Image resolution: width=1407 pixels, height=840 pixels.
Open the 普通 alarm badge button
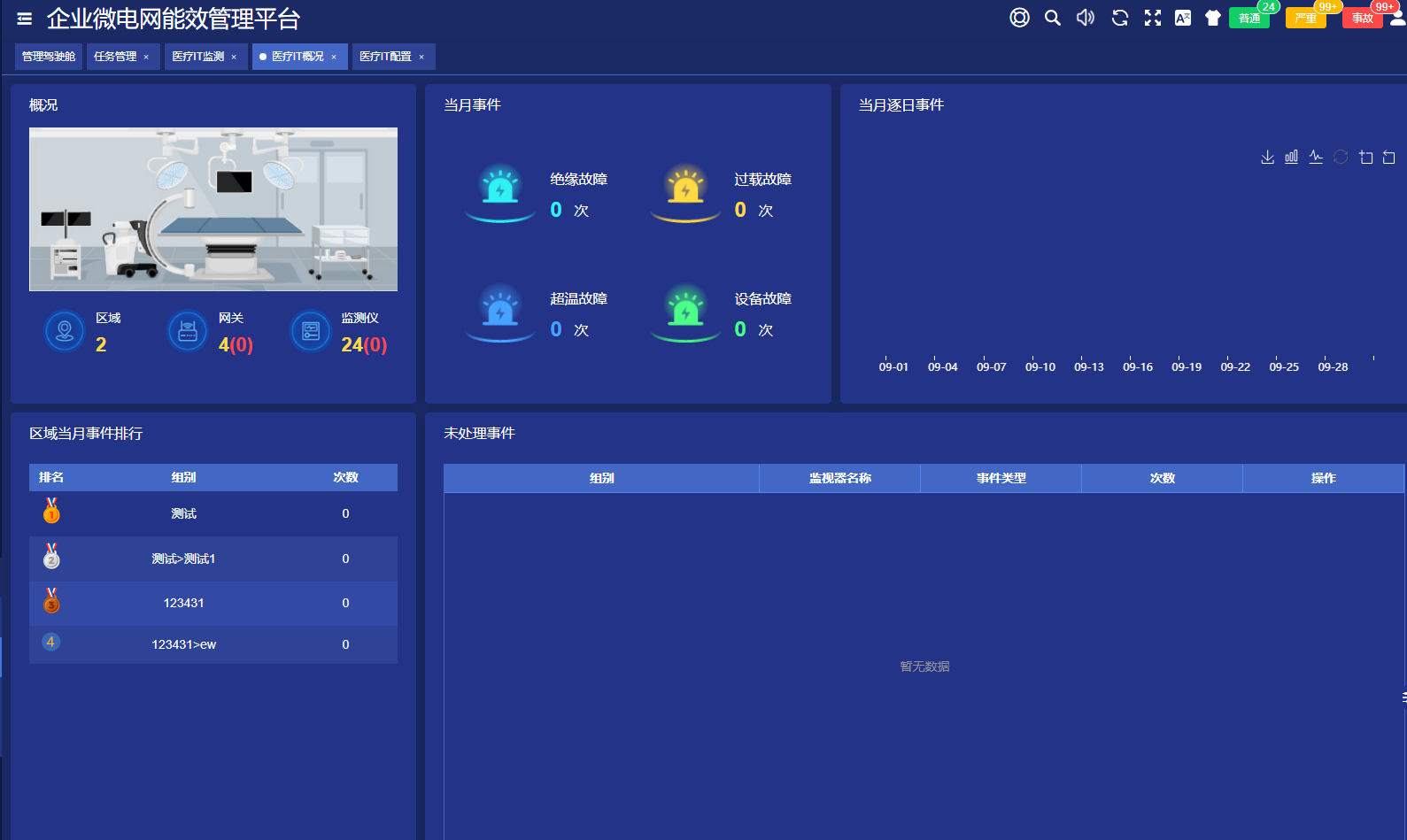click(1249, 19)
